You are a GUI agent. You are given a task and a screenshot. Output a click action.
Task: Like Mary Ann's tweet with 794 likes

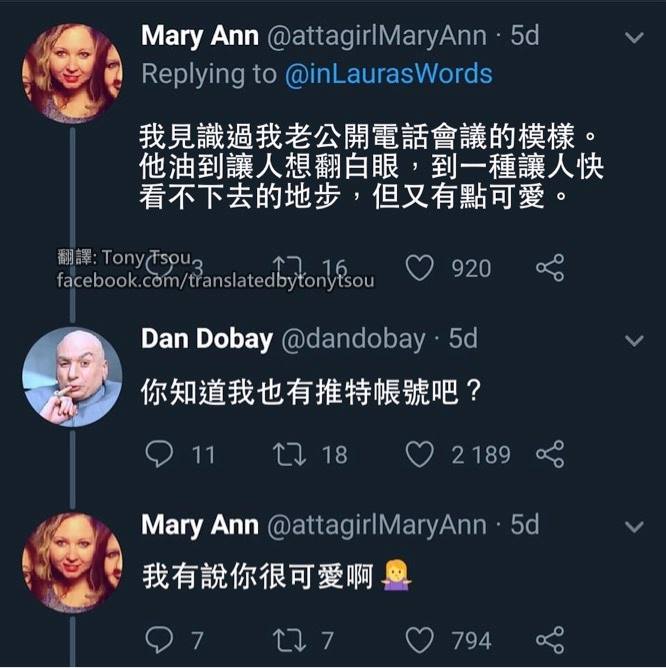(419, 640)
